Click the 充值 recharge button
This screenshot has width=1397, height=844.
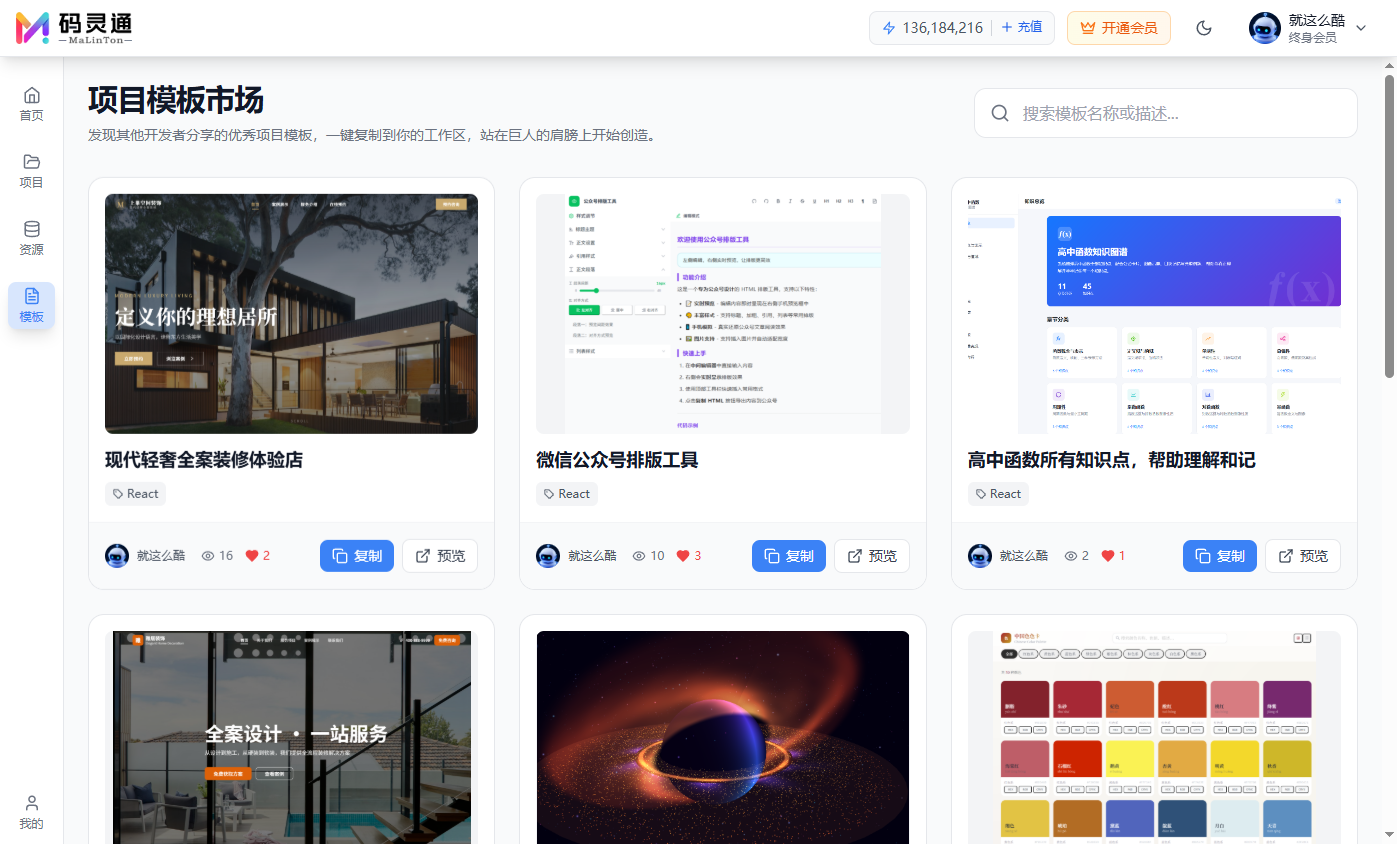[x=1021, y=28]
